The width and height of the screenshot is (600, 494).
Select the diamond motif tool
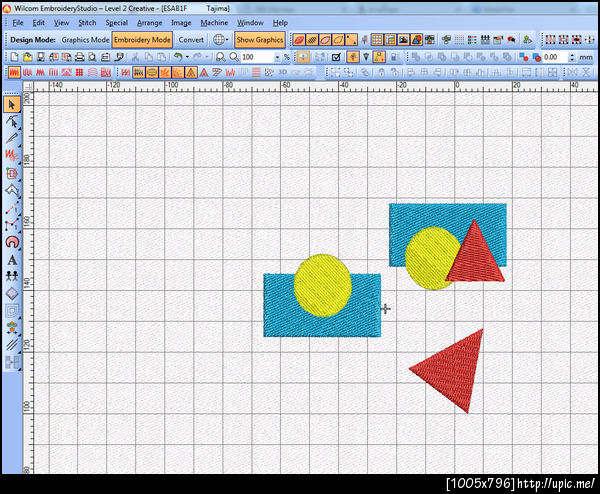12,294
